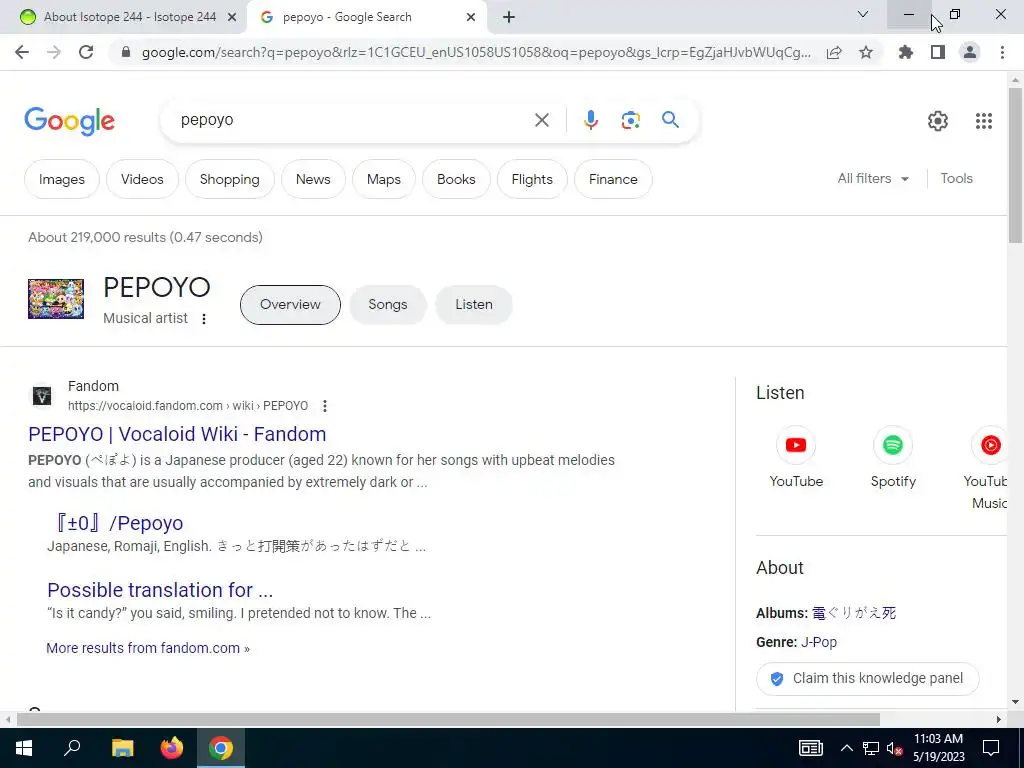Viewport: 1024px width, 768px height.
Task: Open more options next to Musical artist
Action: 204,319
